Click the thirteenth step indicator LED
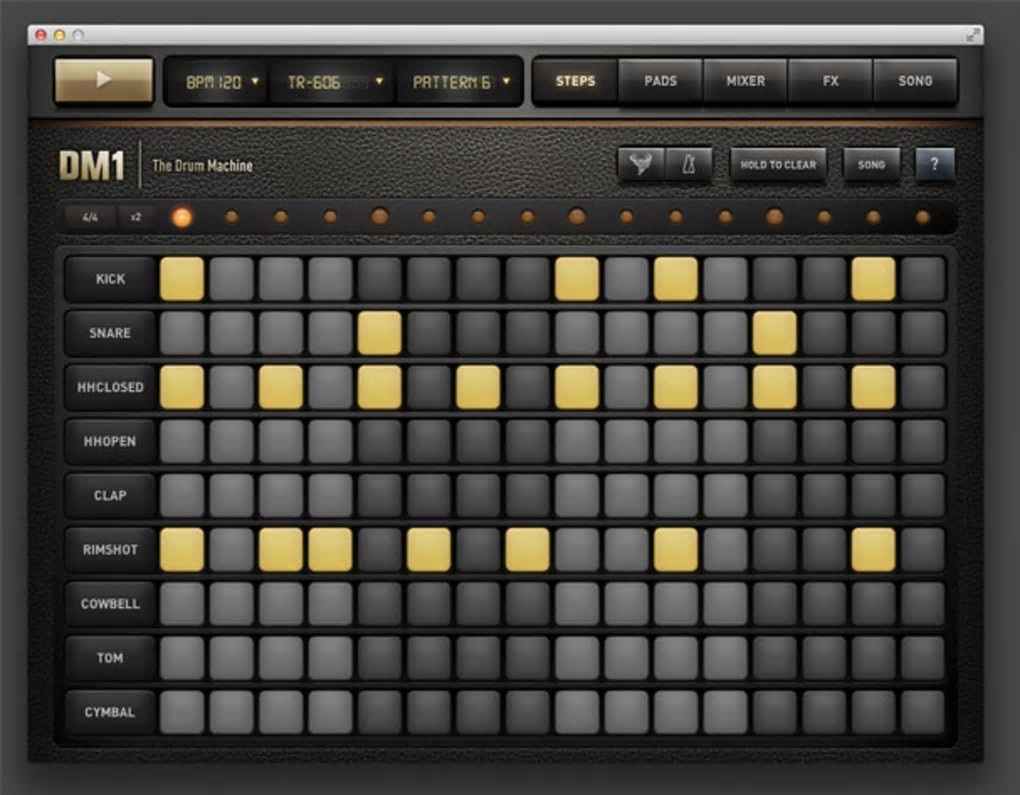 coord(774,217)
